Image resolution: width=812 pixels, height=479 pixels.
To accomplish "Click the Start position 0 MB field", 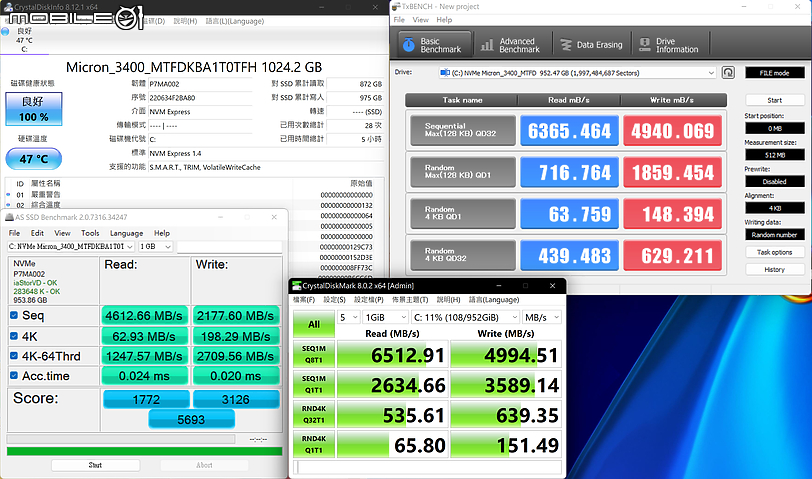I will click(775, 128).
